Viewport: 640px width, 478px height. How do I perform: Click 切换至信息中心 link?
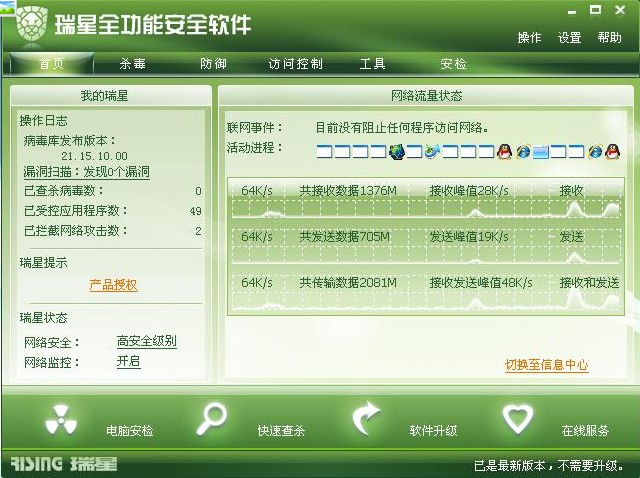tap(547, 365)
